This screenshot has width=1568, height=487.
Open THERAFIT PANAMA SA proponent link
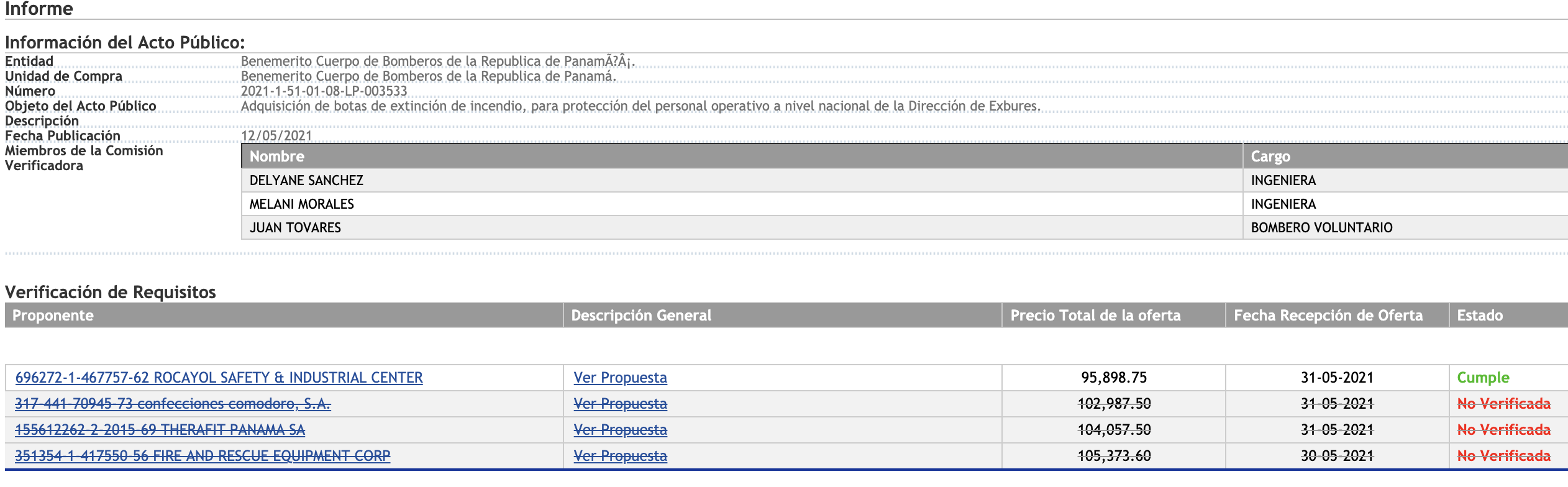coord(160,430)
